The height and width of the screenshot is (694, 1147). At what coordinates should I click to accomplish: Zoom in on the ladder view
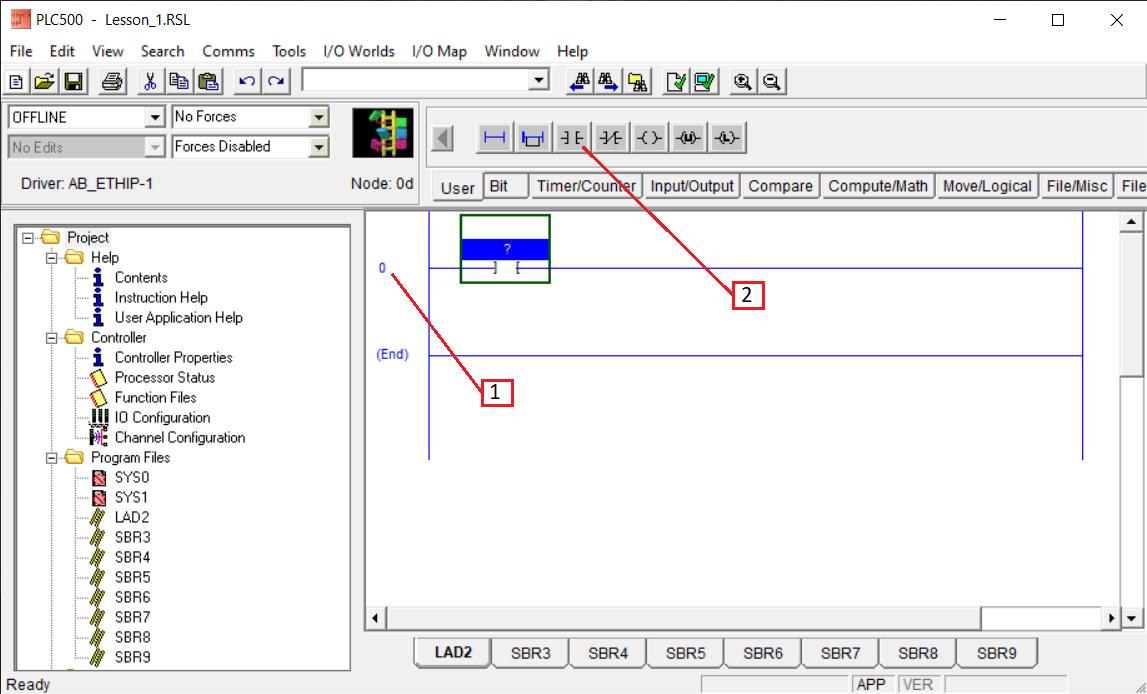[x=743, y=81]
